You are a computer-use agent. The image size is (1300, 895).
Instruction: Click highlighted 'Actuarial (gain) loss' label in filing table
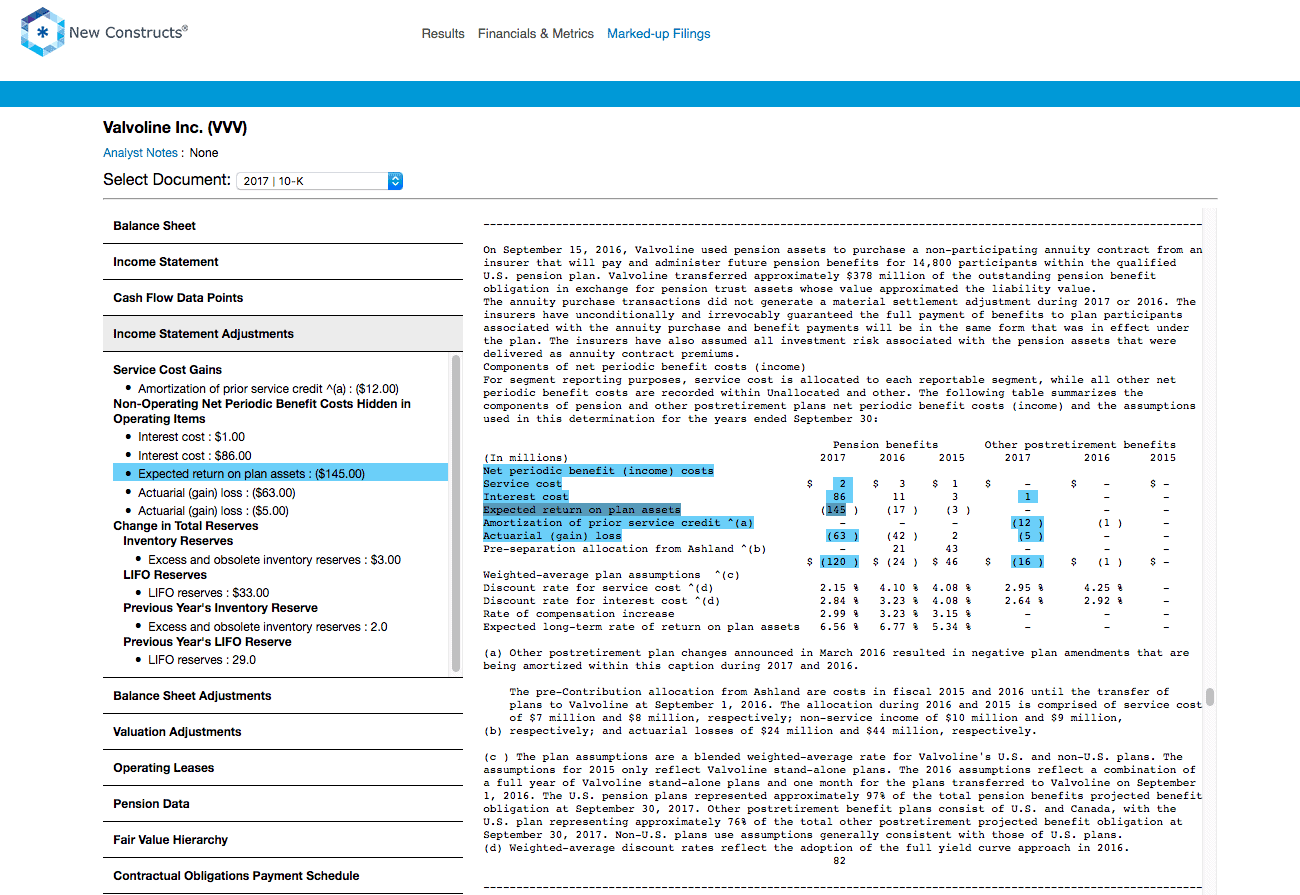551,536
